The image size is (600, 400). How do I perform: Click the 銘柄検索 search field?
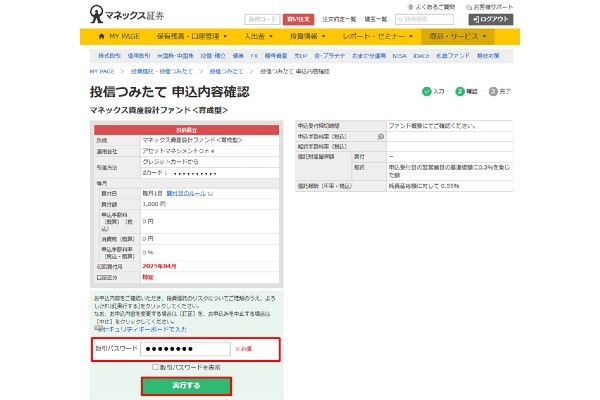pyautogui.click(x=424, y=19)
